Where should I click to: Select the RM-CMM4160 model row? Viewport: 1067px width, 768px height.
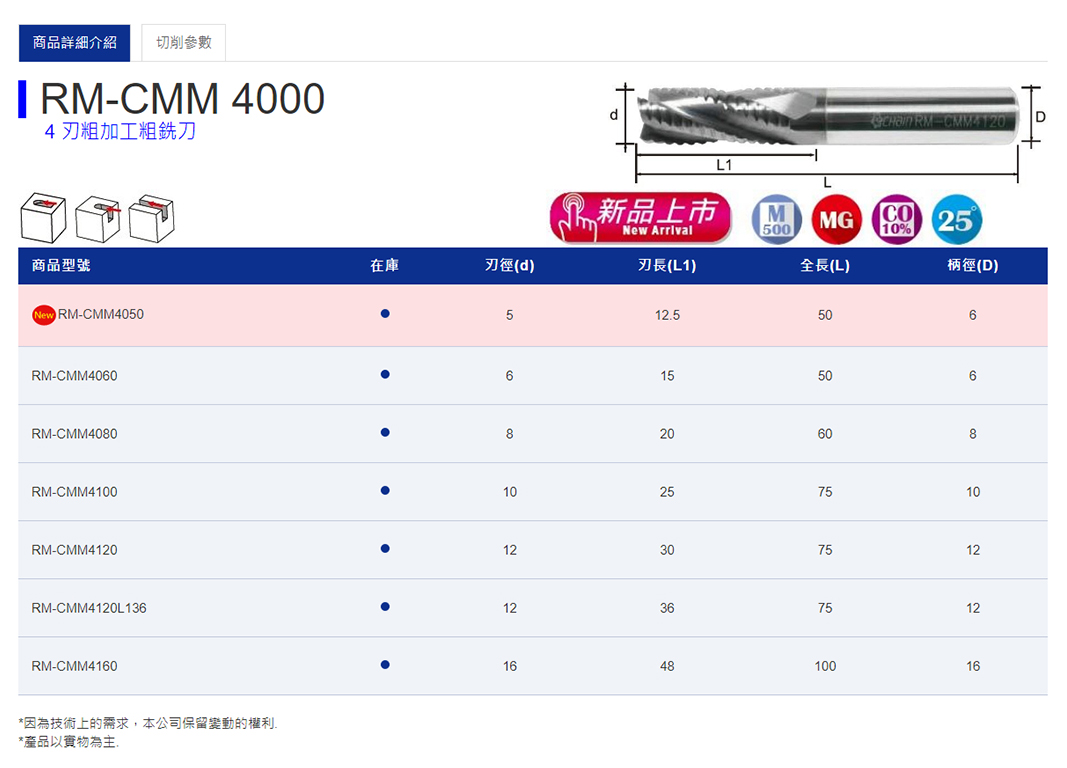pos(74,666)
